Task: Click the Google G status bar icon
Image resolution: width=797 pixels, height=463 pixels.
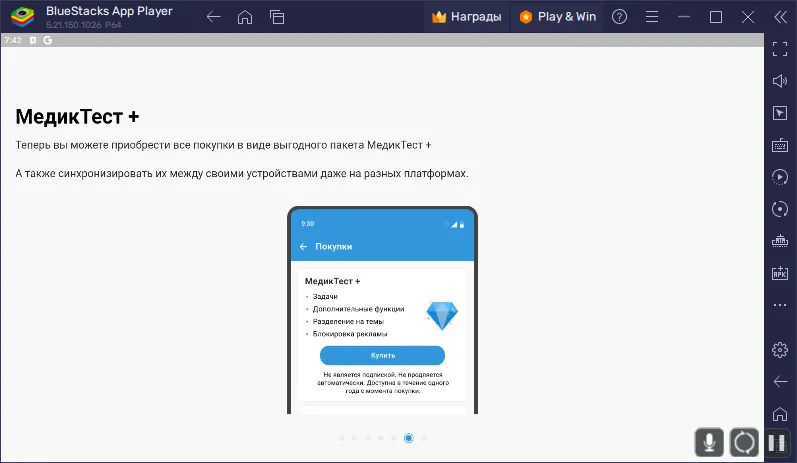Action: pos(48,40)
